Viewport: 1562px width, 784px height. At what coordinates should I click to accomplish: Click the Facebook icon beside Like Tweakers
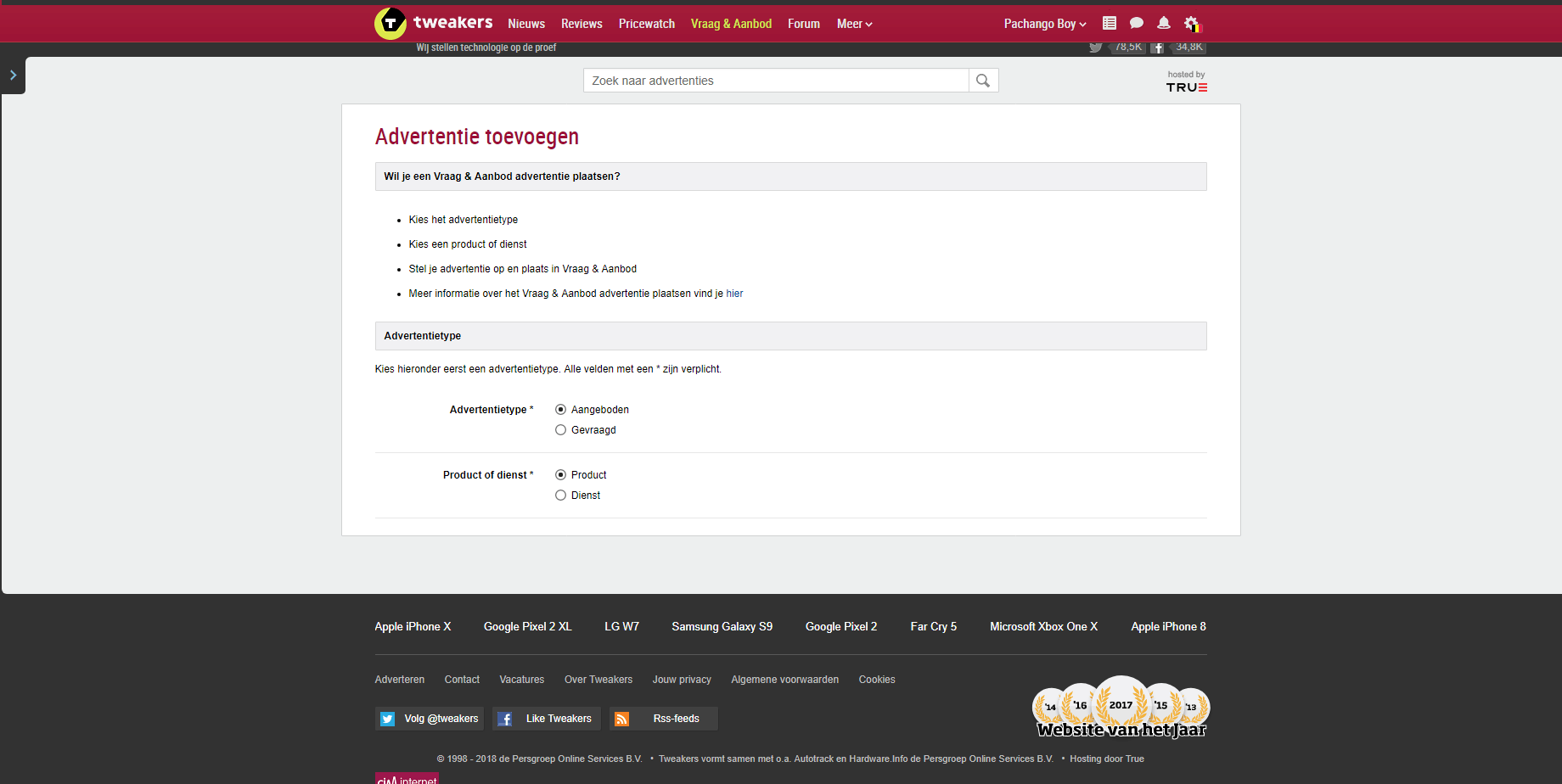505,719
